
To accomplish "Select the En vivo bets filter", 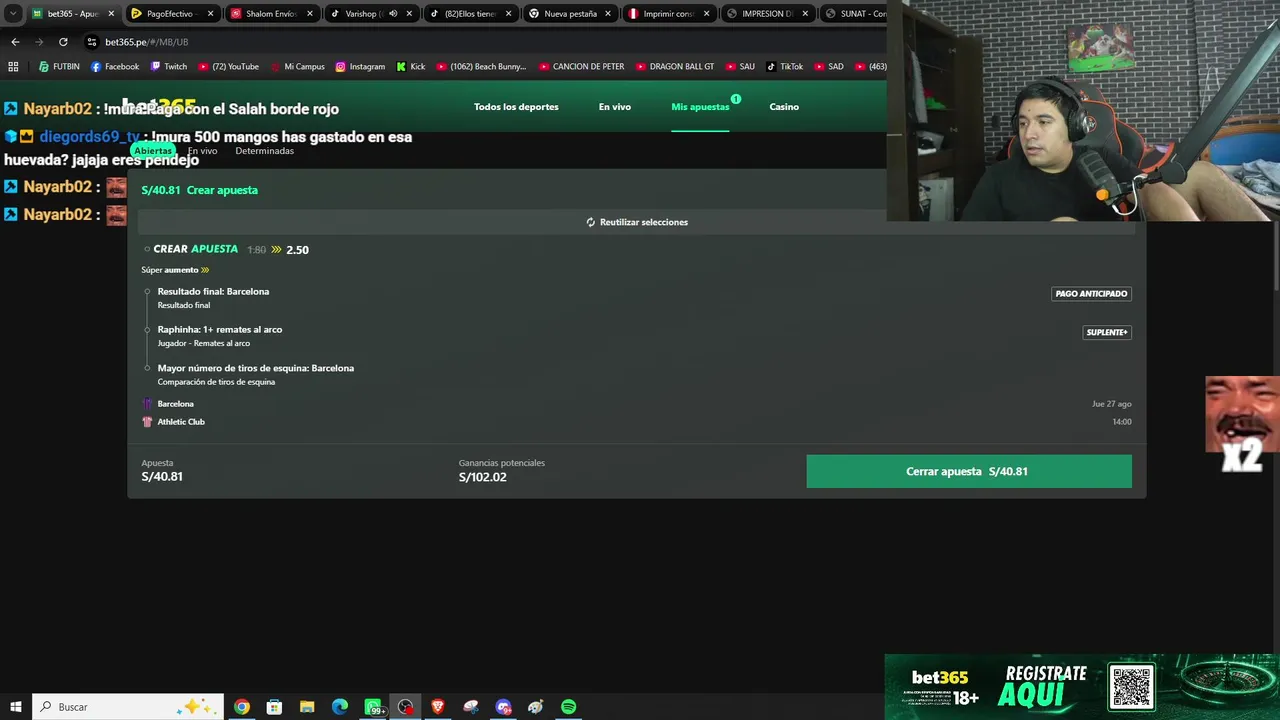I will pyautogui.click(x=202, y=151).
